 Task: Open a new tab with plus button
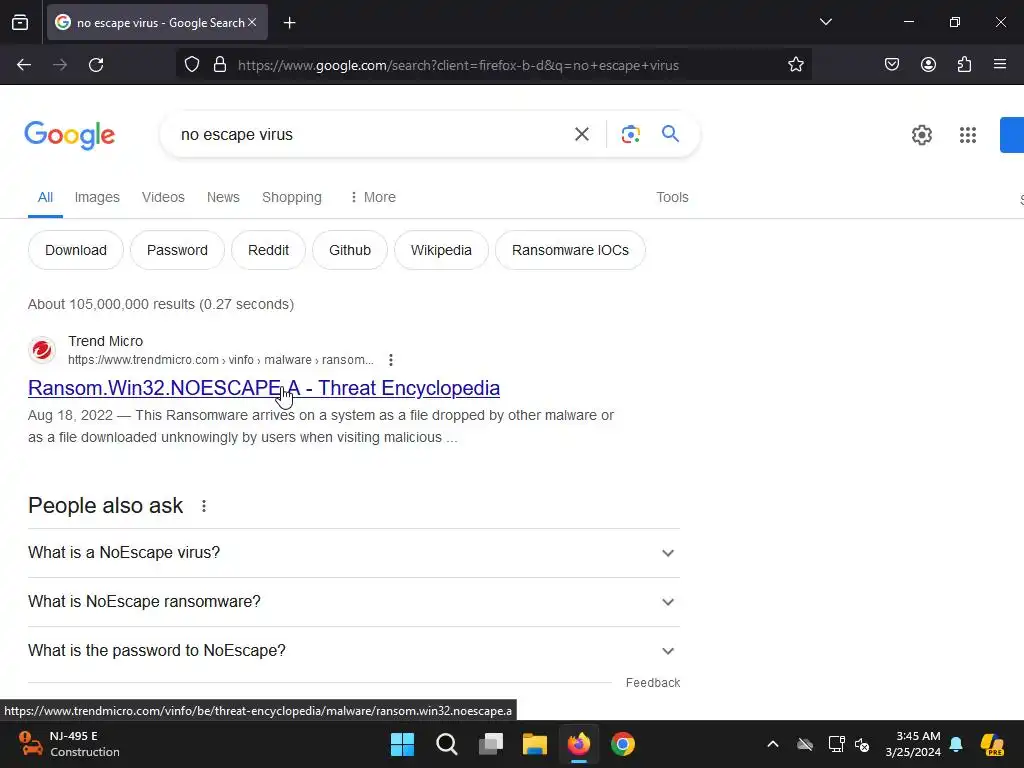289,23
